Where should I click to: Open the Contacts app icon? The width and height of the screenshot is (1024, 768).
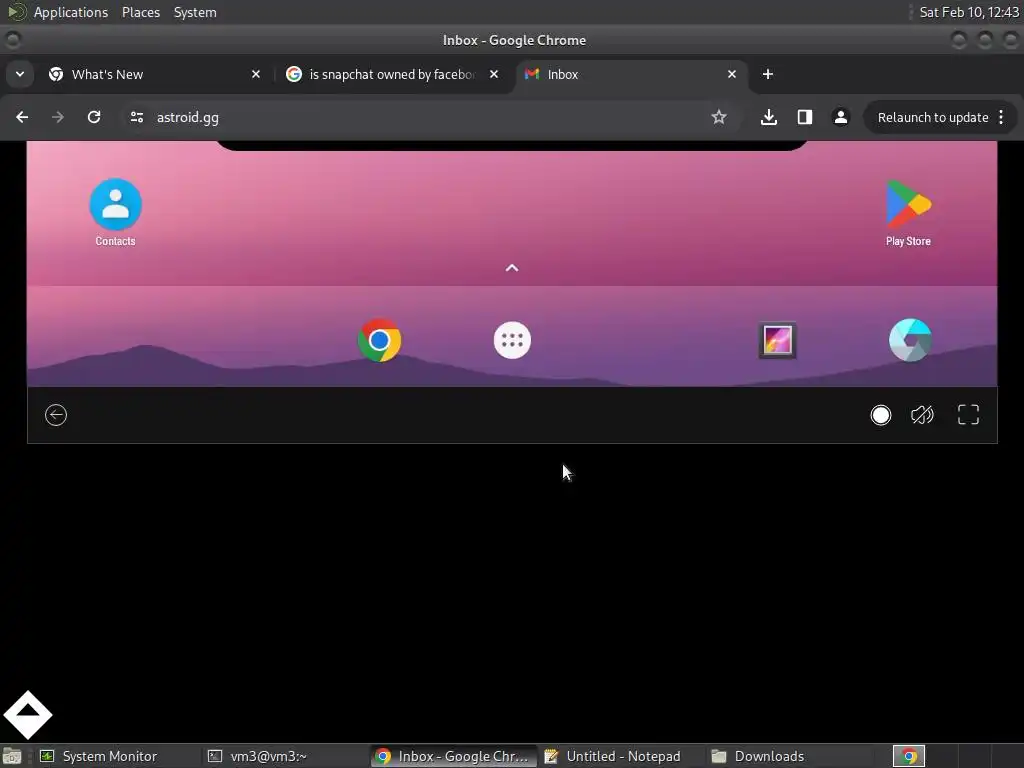[116, 212]
